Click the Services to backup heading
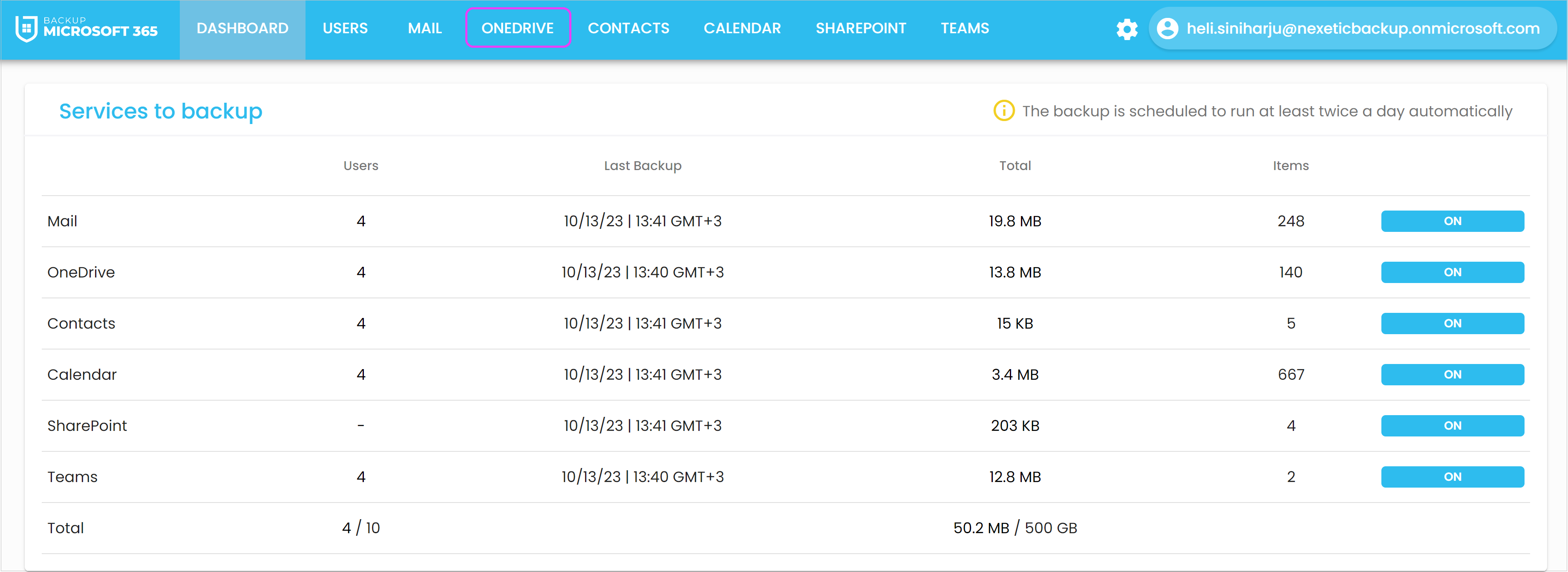 point(161,112)
